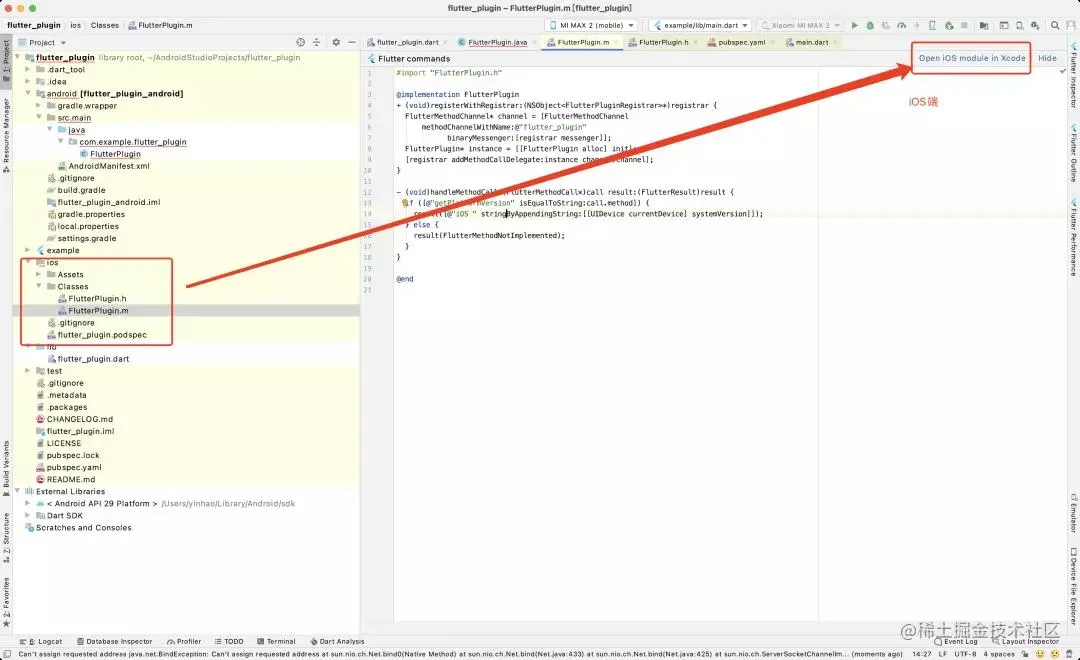Image resolution: width=1080 pixels, height=660 pixels.
Task: Open the example/lib/main.dart run configuration dropdown
Action: [x=700, y=25]
